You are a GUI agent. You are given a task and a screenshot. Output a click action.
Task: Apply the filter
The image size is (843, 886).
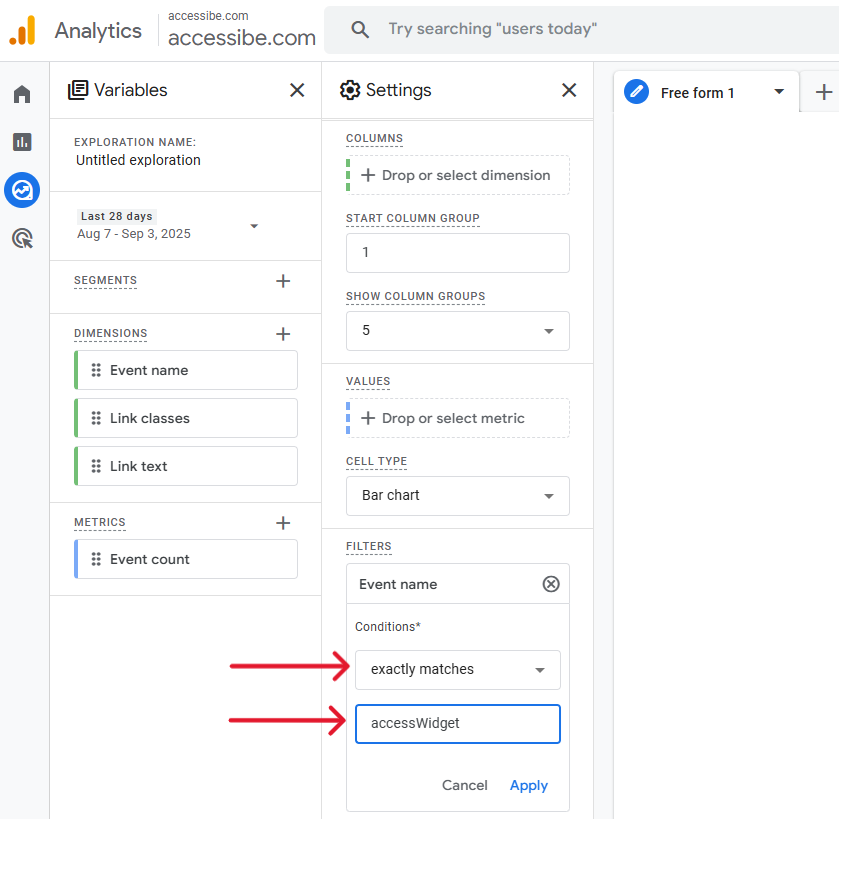coord(528,785)
